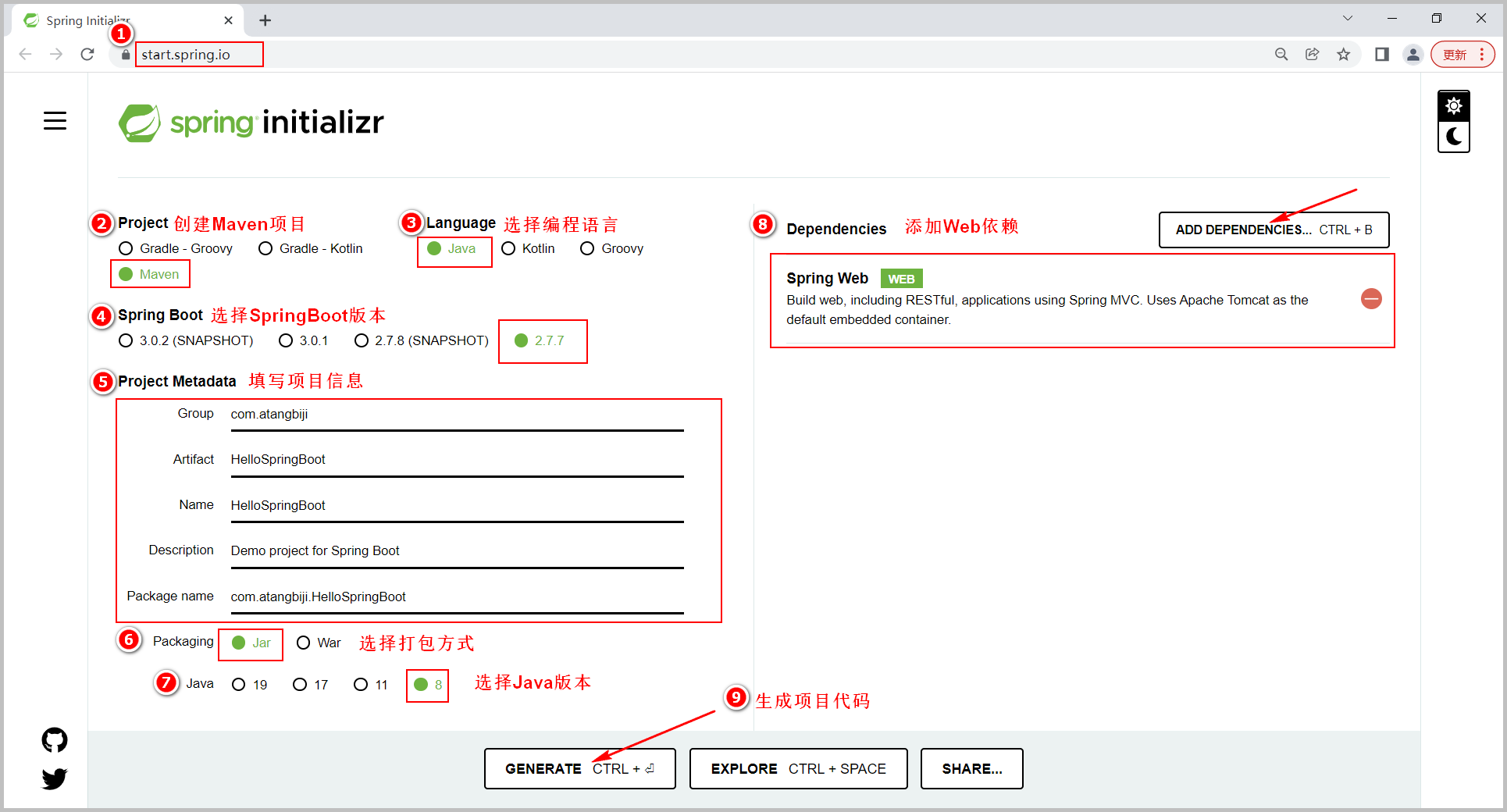Select Maven project type
The height and width of the screenshot is (812, 1507).
click(x=149, y=274)
